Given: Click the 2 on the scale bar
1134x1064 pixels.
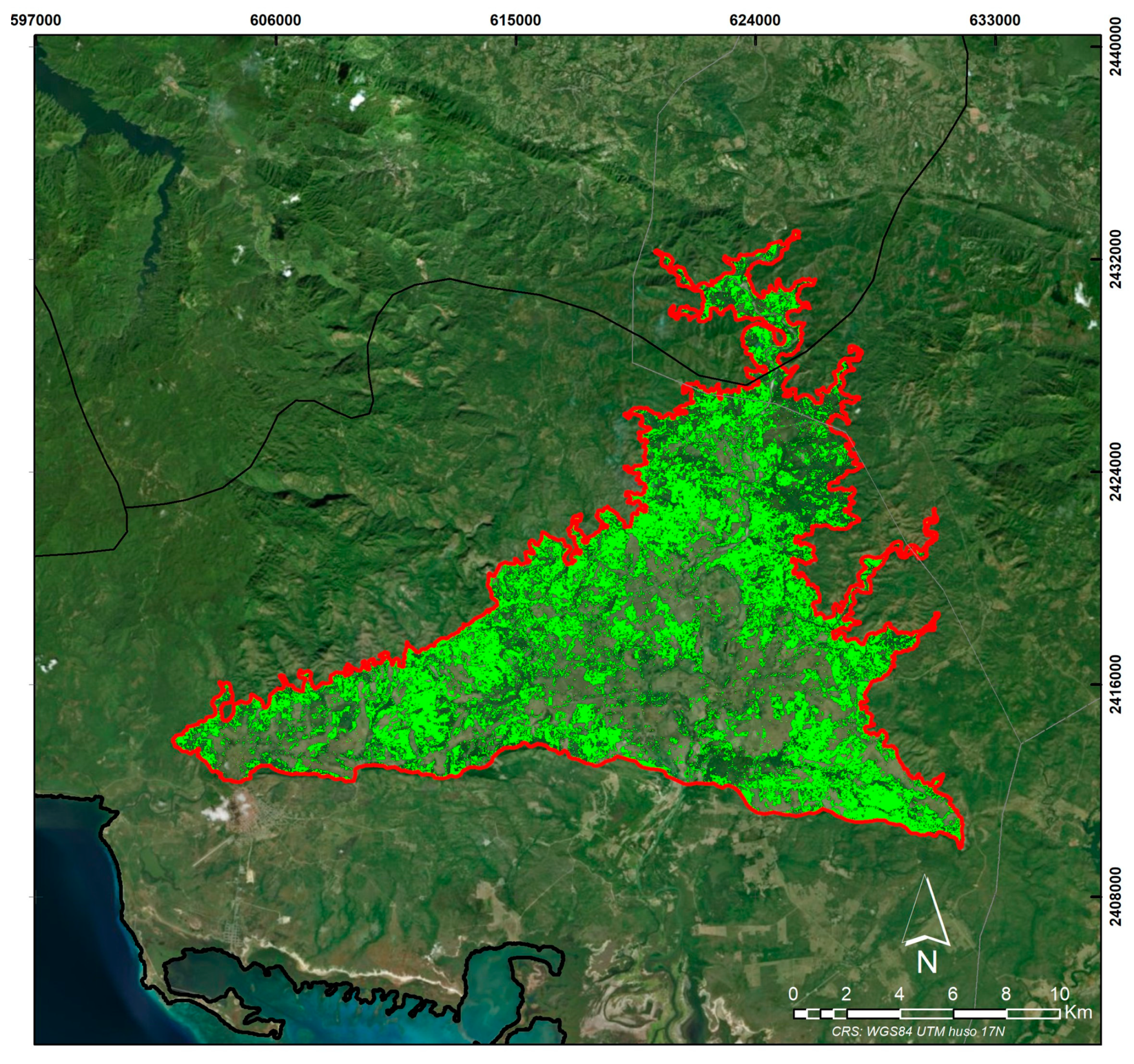Looking at the screenshot, I should (846, 994).
